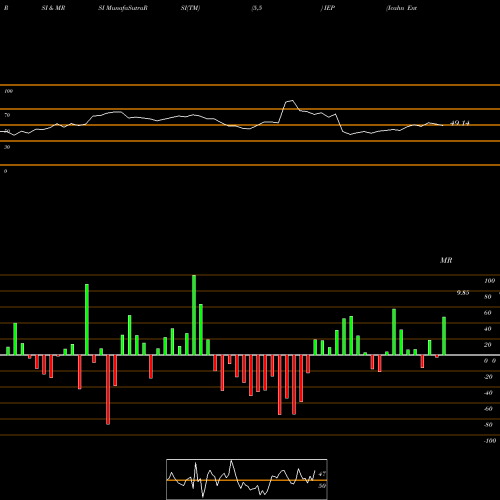This screenshot has width=500, height=500.
Task: Click the 30 level label on RSI axis
Action: coord(7,147)
